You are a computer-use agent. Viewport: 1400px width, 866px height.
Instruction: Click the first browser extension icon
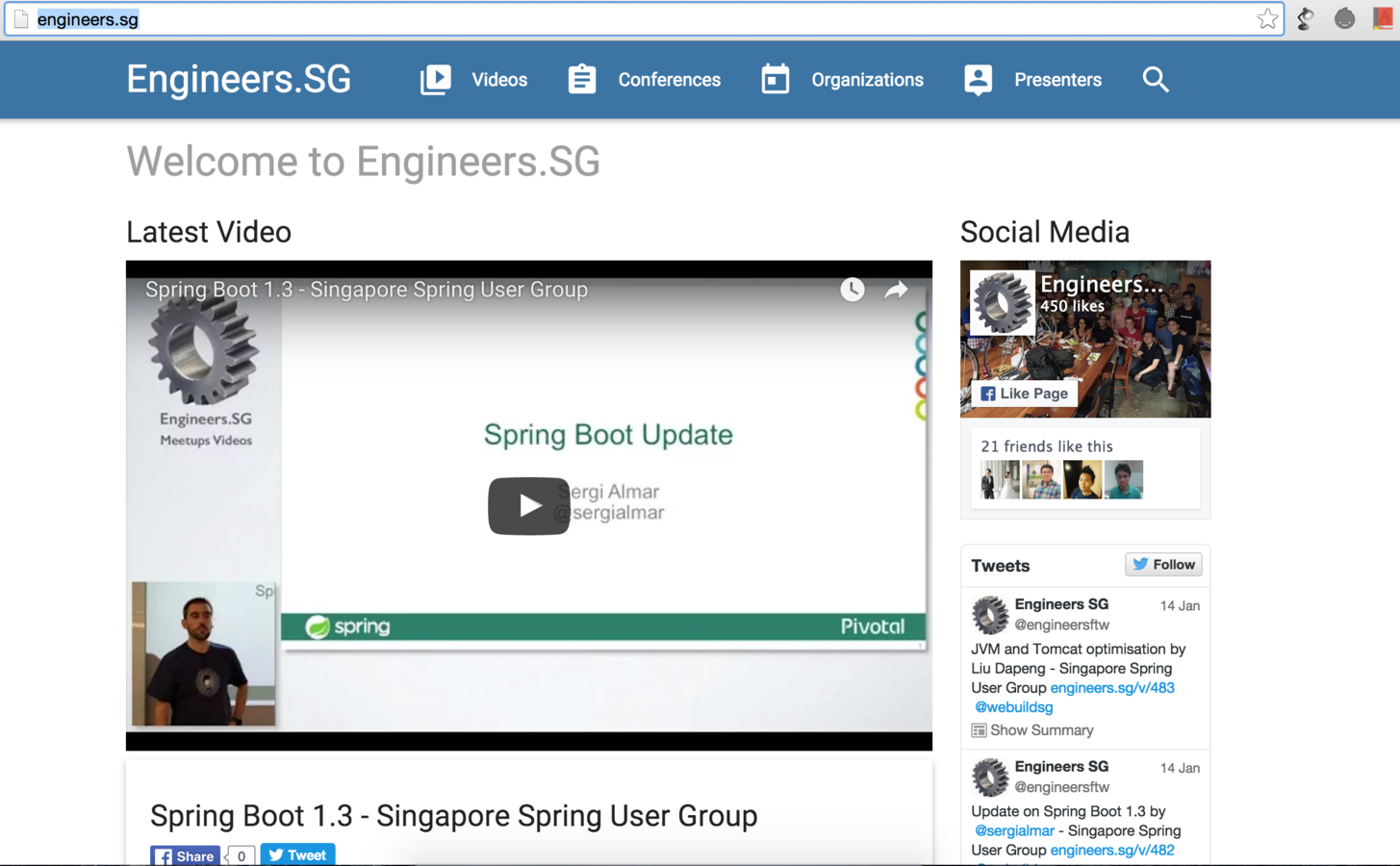click(1306, 19)
